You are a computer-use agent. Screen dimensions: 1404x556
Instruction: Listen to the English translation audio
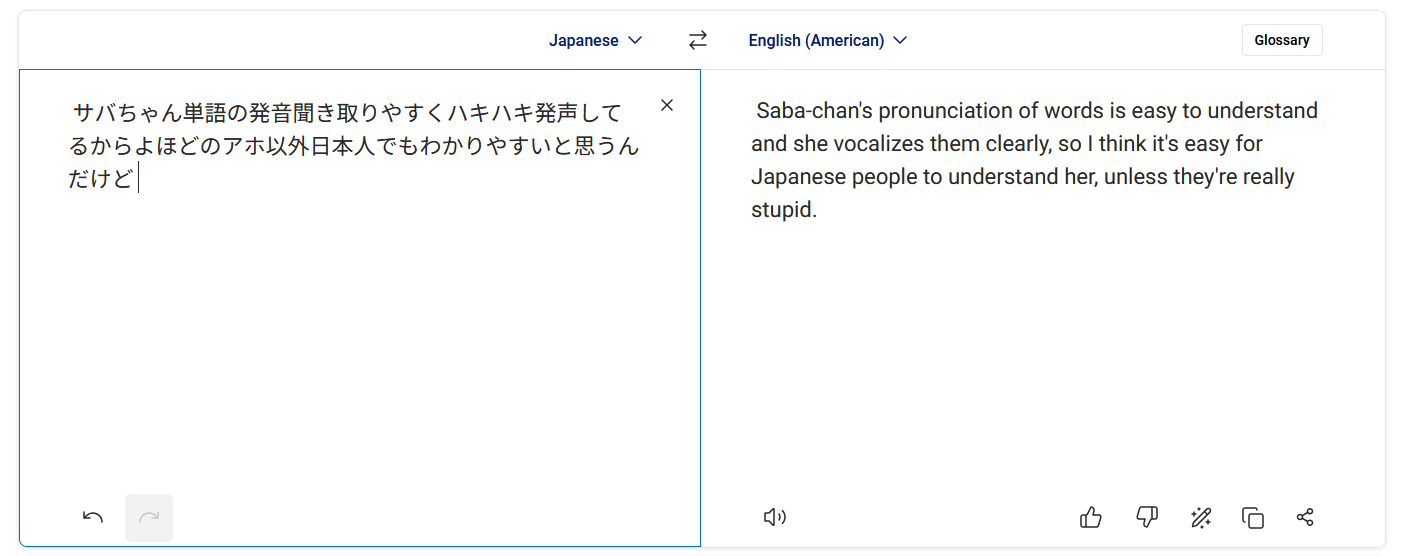(x=774, y=517)
